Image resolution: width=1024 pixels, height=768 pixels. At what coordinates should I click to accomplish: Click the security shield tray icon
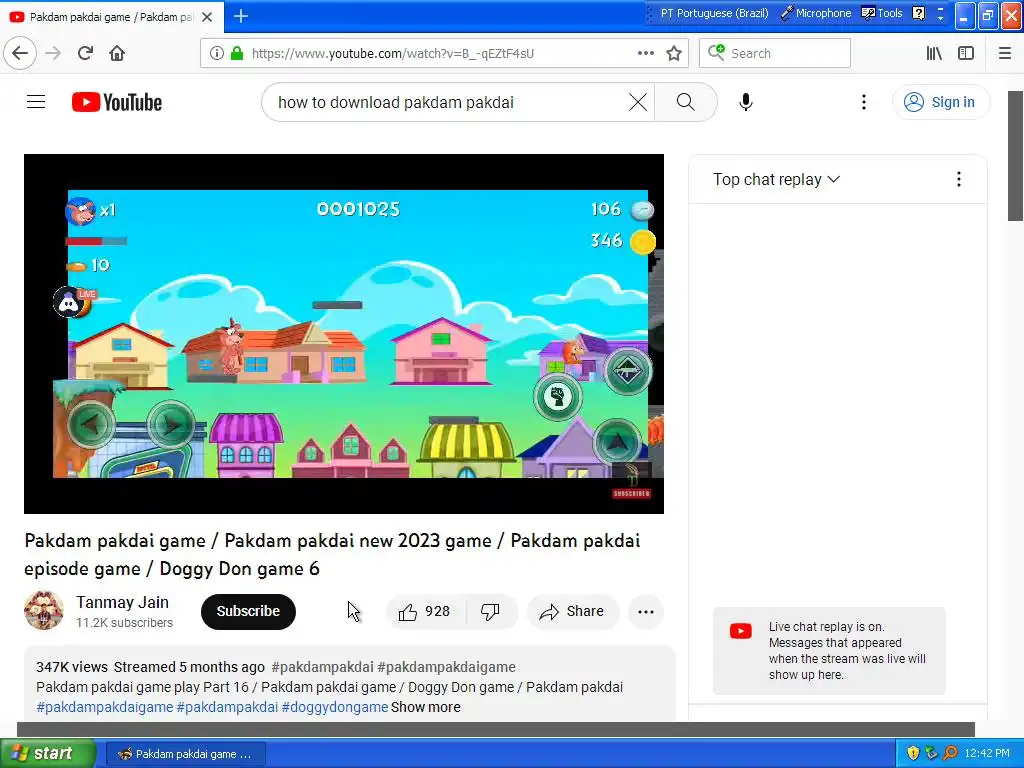[x=913, y=754]
